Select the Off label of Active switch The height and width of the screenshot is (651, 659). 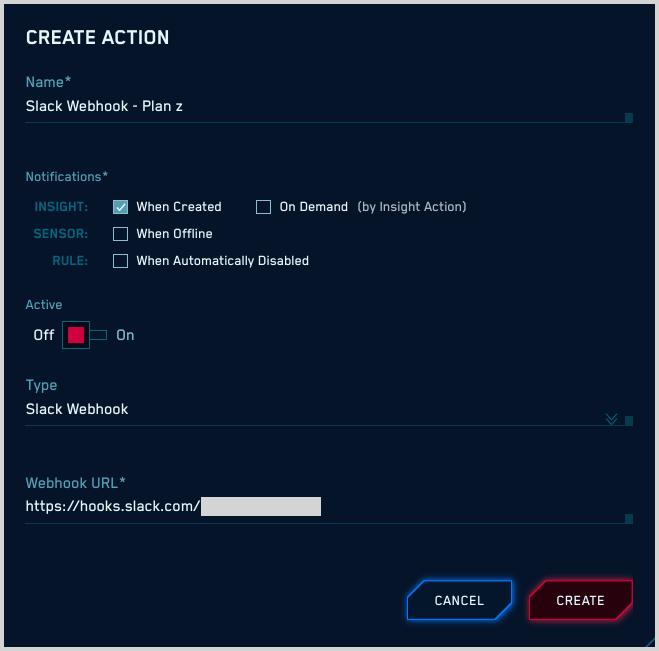44,335
